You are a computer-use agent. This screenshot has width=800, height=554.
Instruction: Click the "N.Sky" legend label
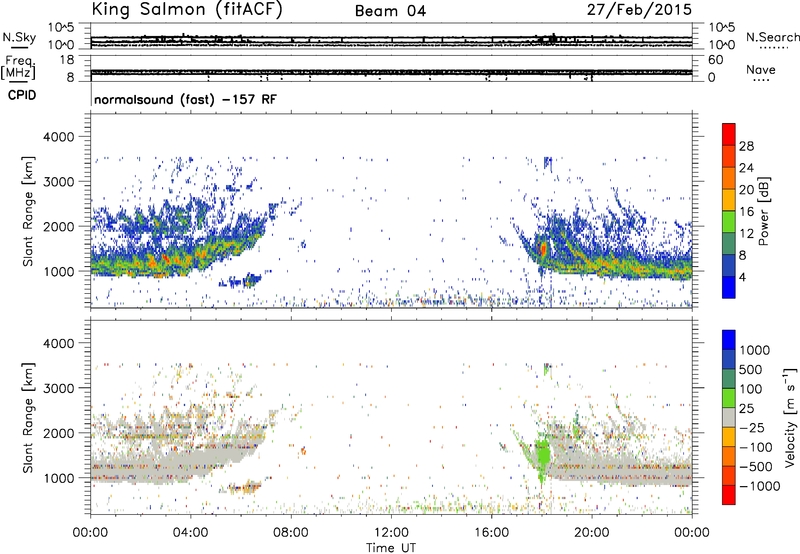(19, 37)
